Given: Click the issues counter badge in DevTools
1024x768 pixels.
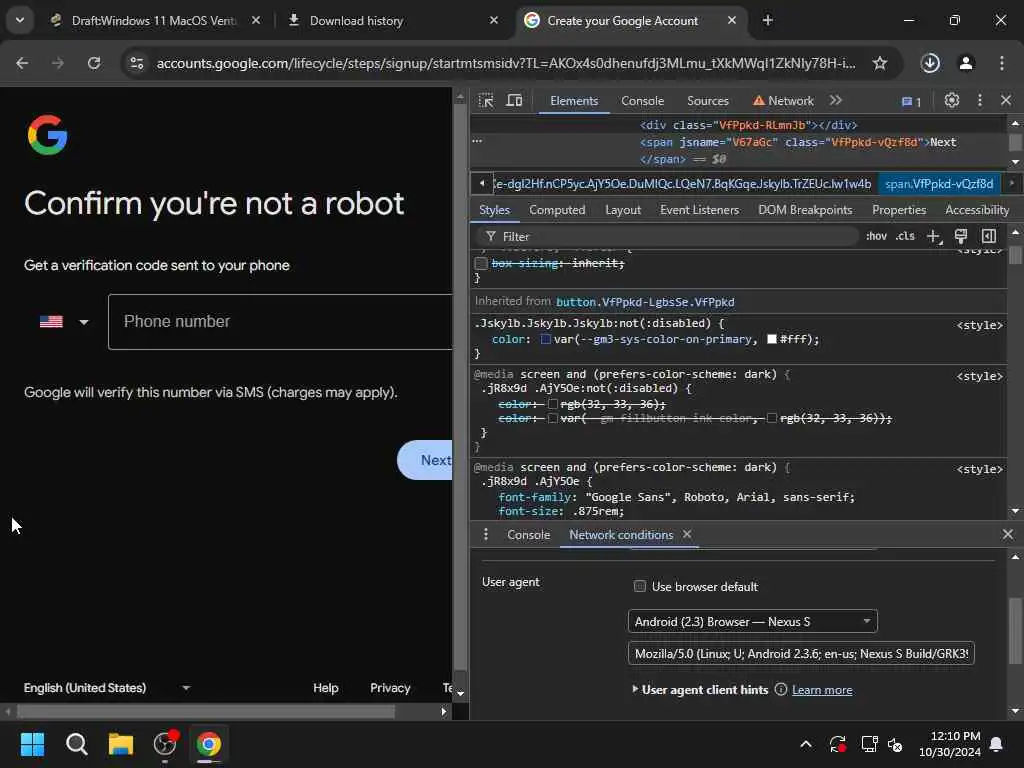Looking at the screenshot, I should coord(911,101).
